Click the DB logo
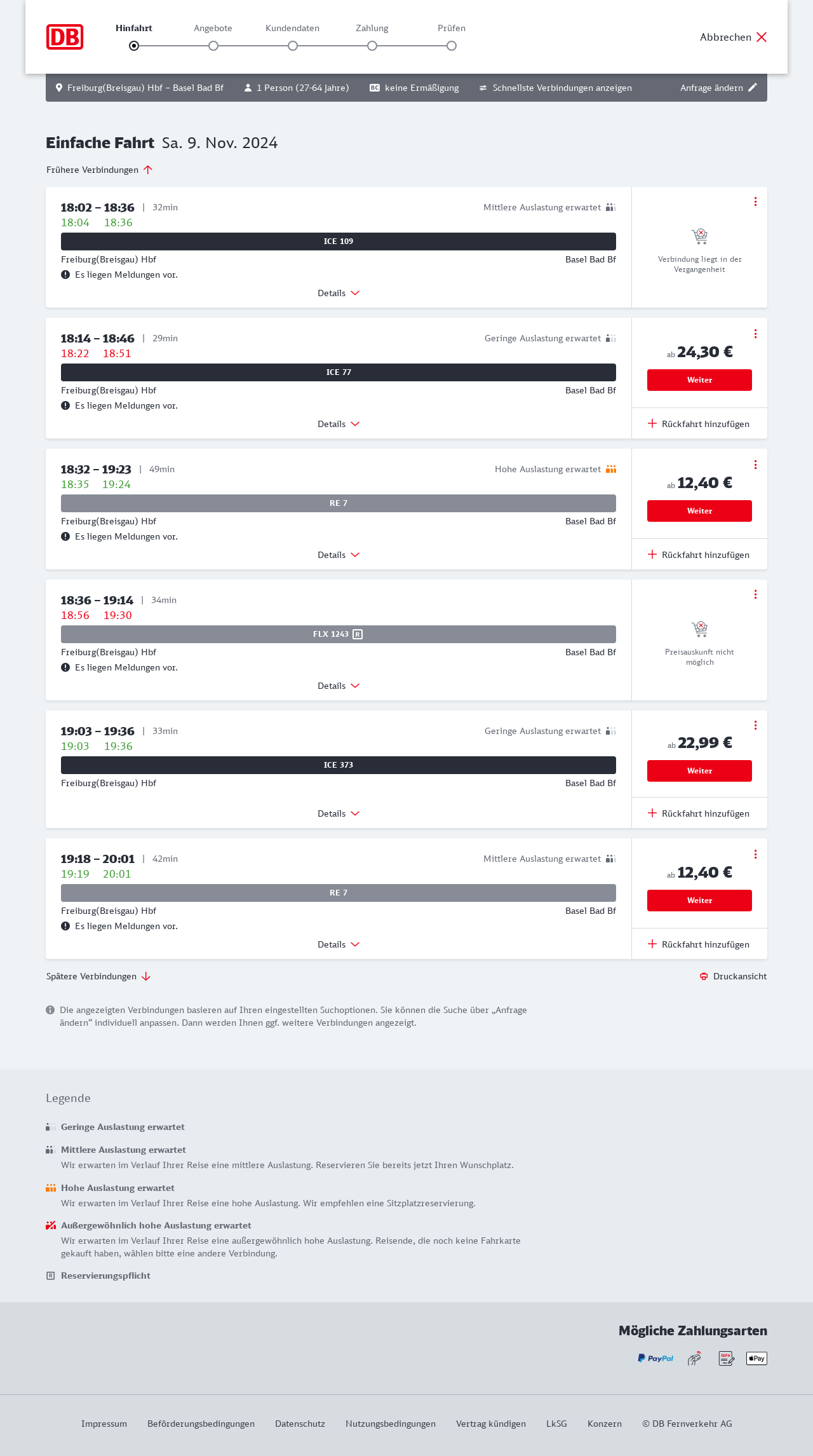The width and height of the screenshot is (813, 1456). pos(65,37)
